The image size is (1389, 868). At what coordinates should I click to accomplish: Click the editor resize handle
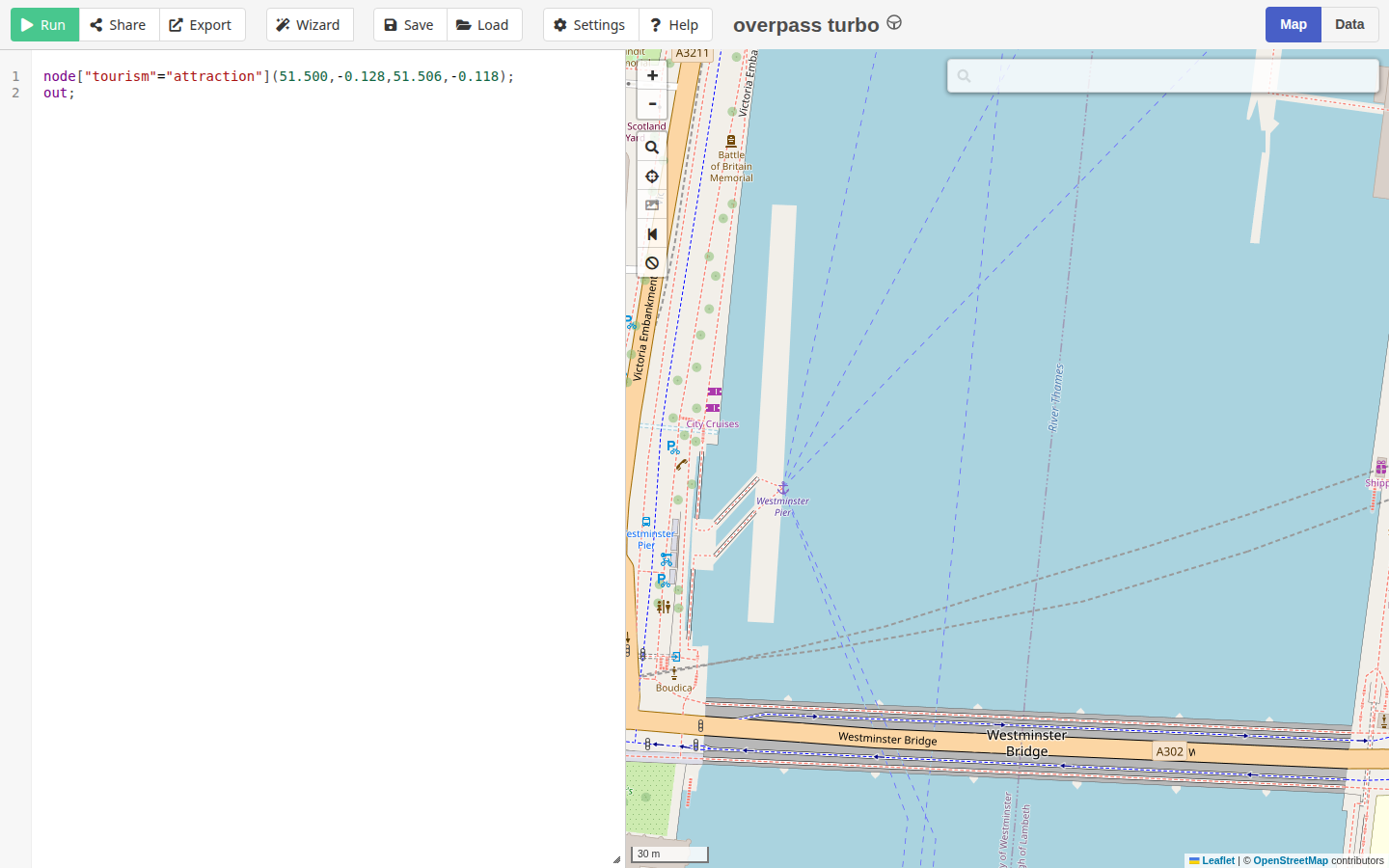click(x=617, y=859)
